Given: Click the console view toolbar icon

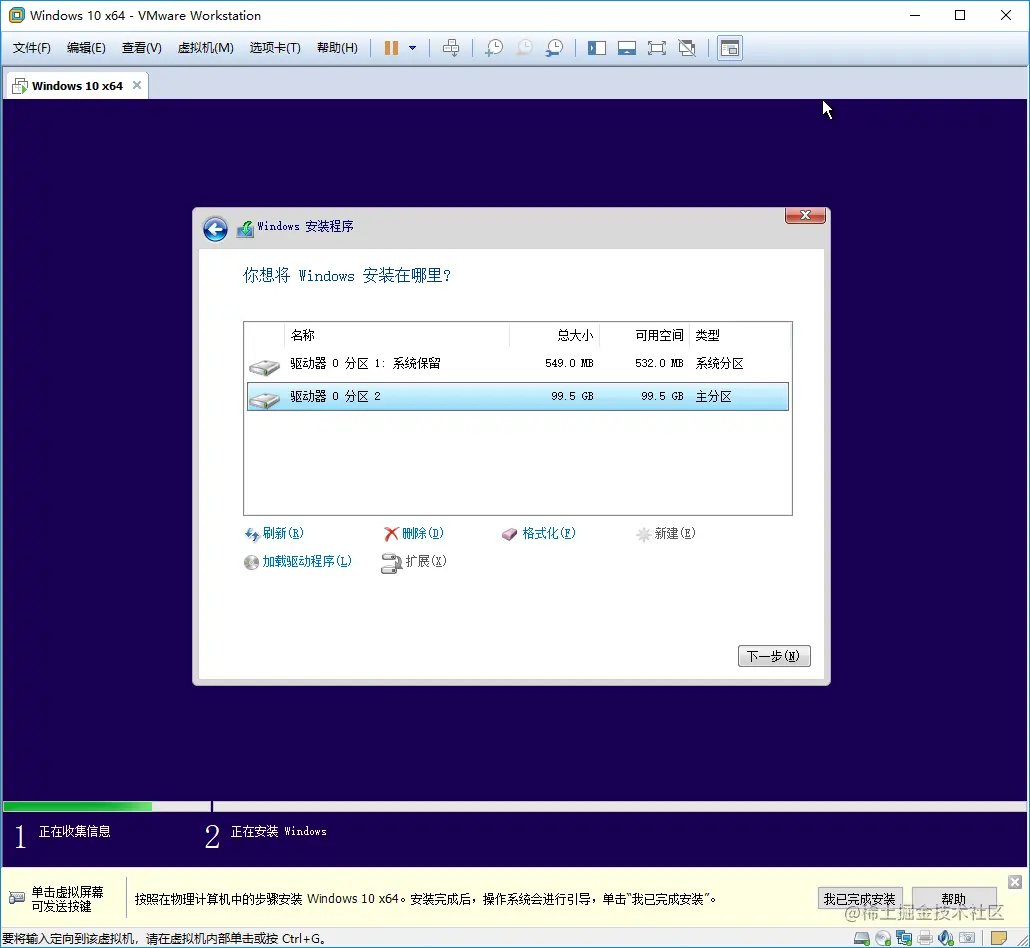Looking at the screenshot, I should pyautogui.click(x=730, y=48).
